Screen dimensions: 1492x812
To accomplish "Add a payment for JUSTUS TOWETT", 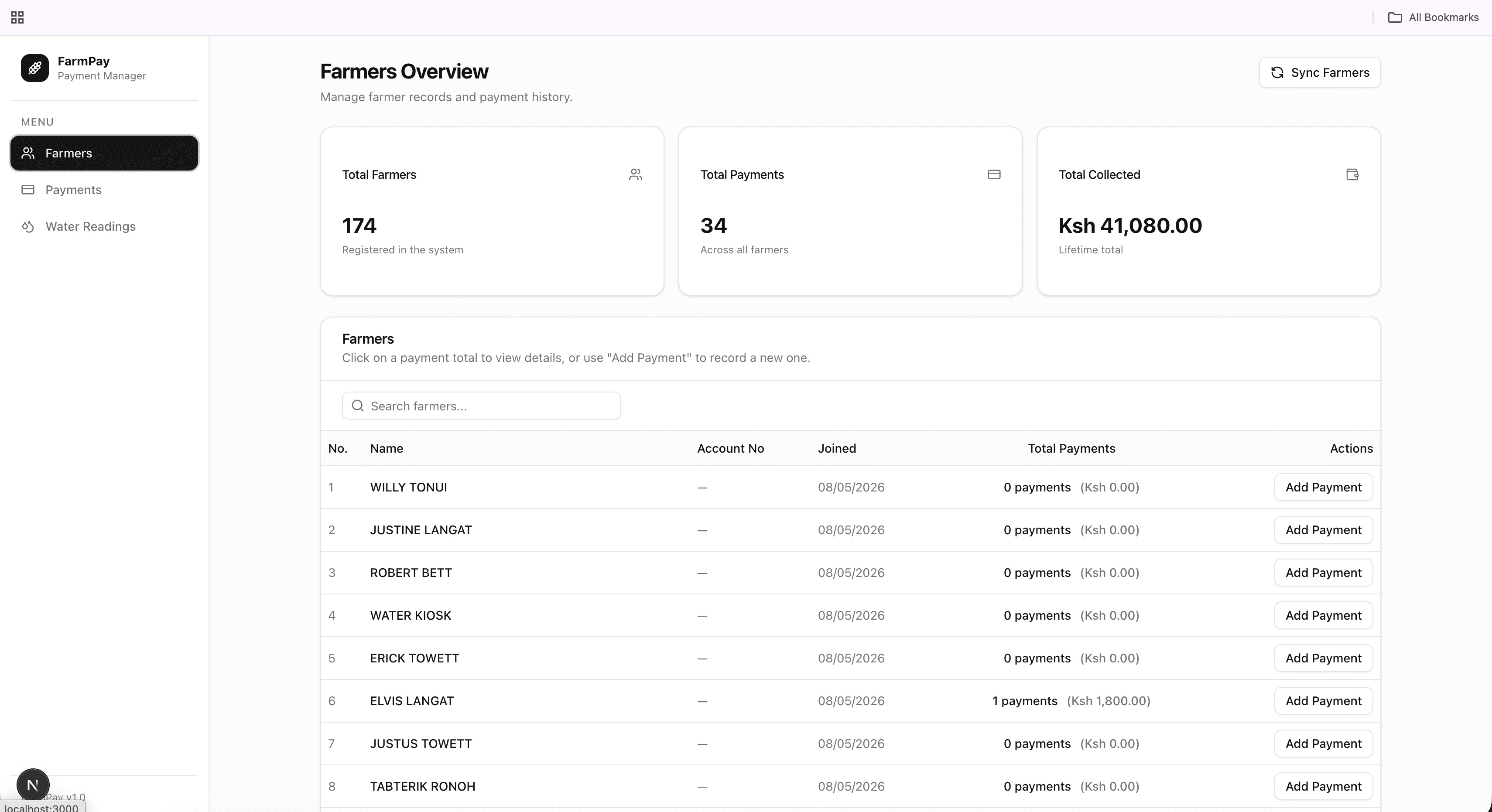I will click(x=1324, y=744).
